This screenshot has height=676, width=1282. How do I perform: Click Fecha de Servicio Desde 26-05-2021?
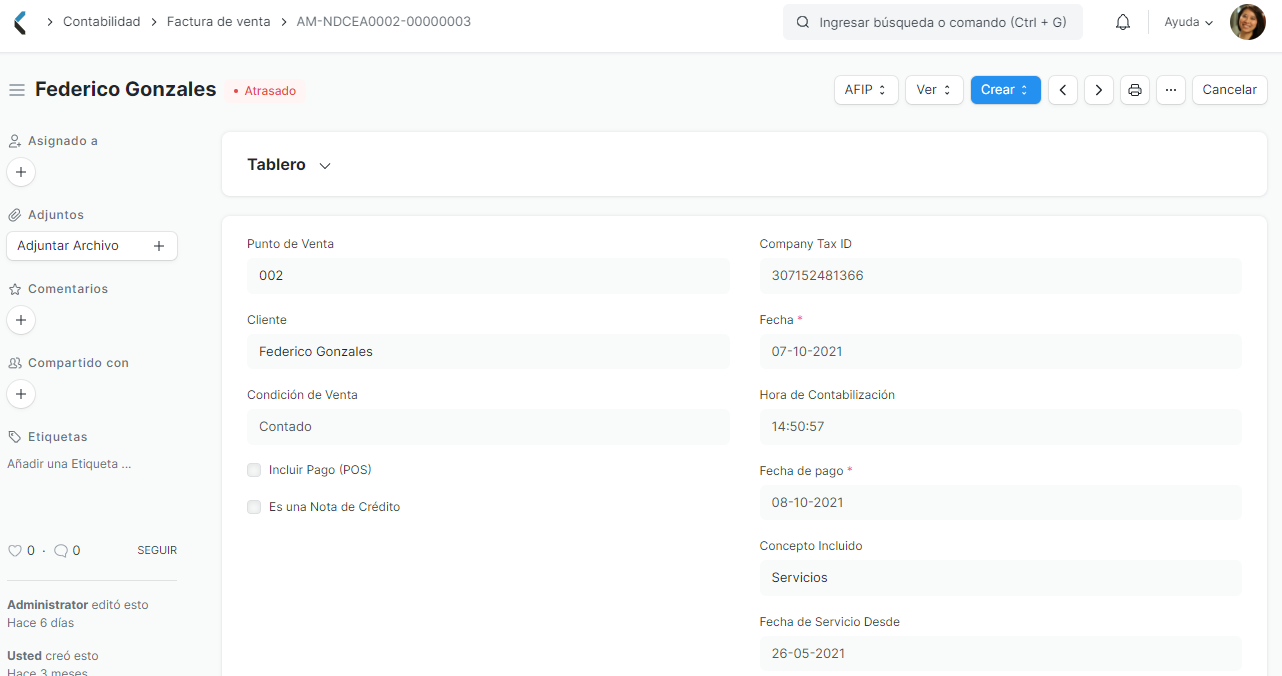click(1000, 654)
